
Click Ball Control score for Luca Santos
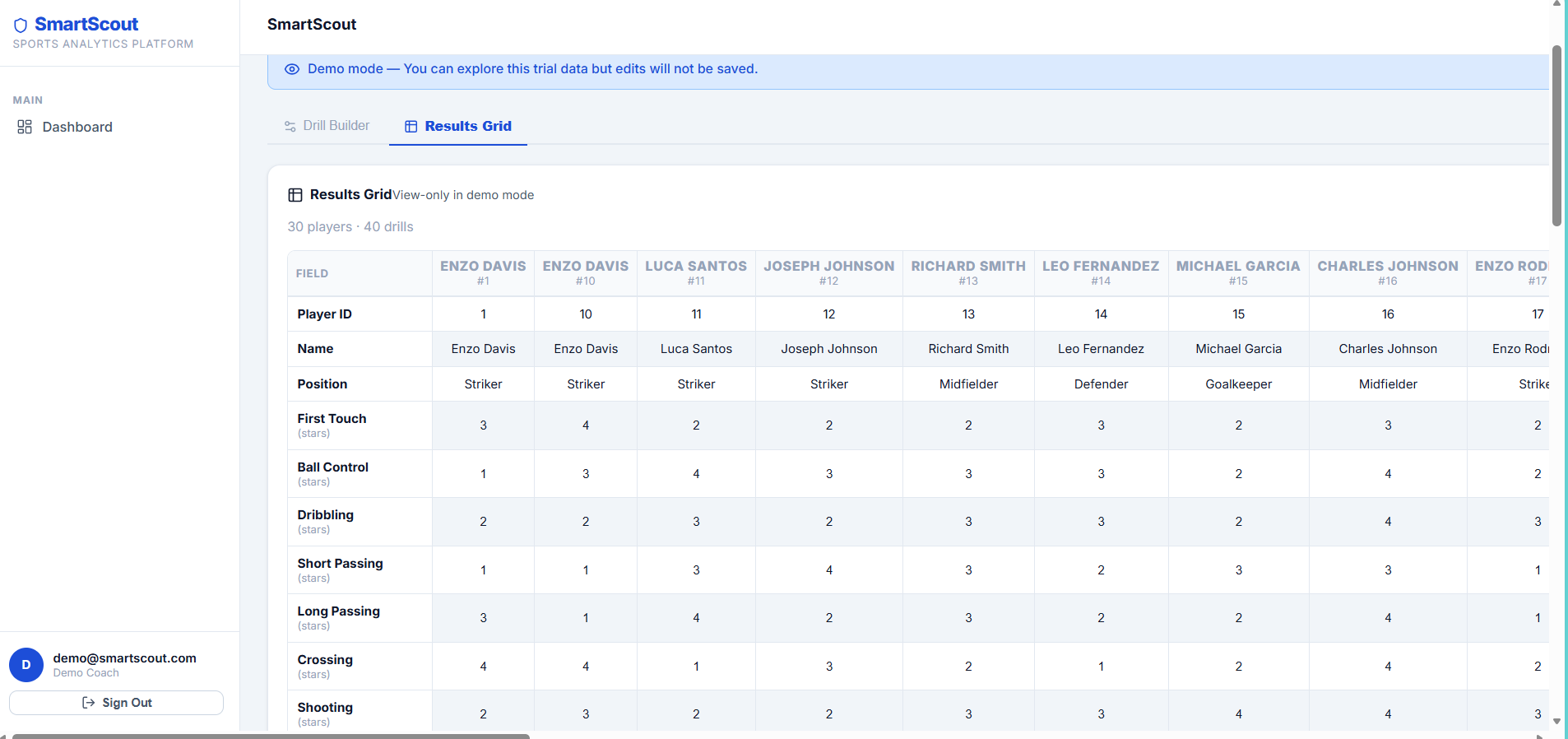tap(696, 474)
